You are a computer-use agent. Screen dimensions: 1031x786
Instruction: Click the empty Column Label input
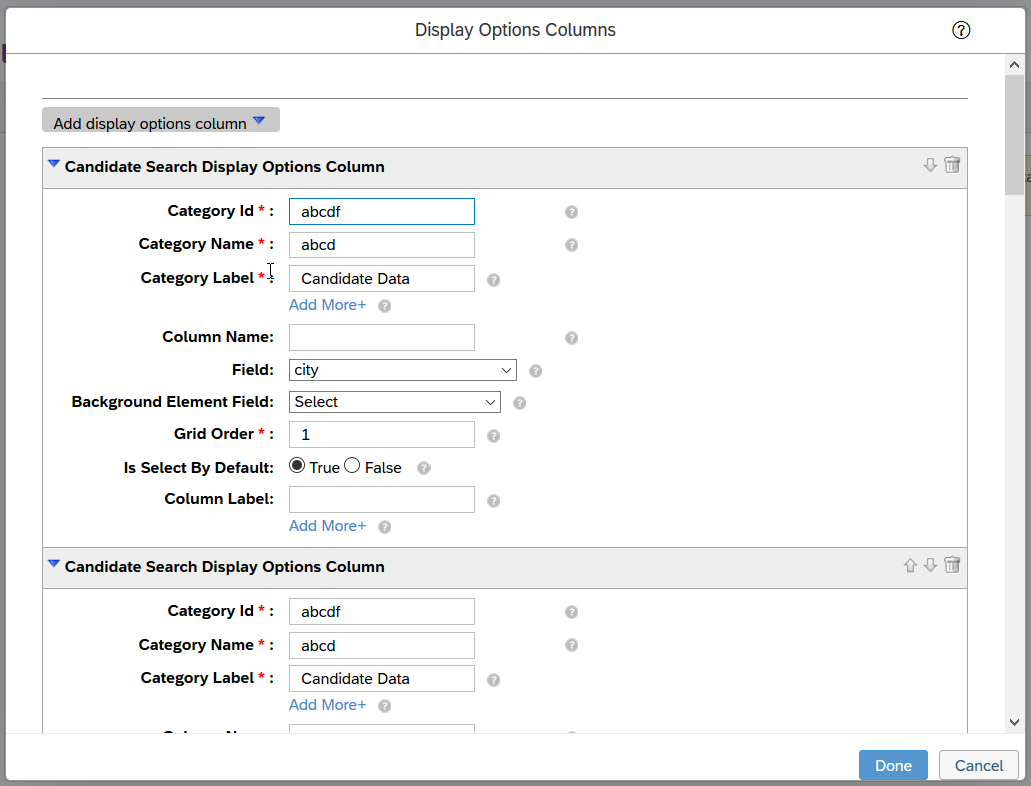click(x=381, y=500)
